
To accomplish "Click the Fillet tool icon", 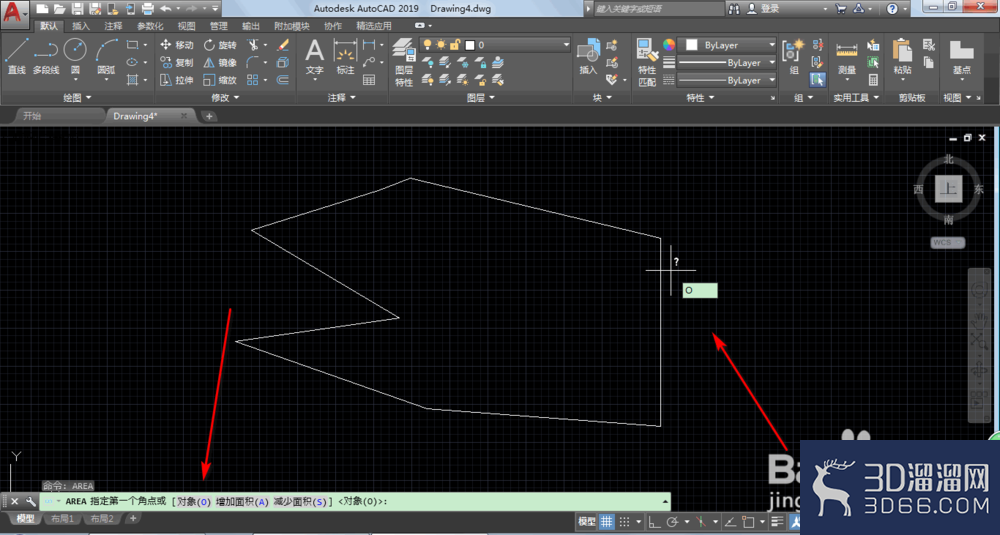I will point(253,62).
